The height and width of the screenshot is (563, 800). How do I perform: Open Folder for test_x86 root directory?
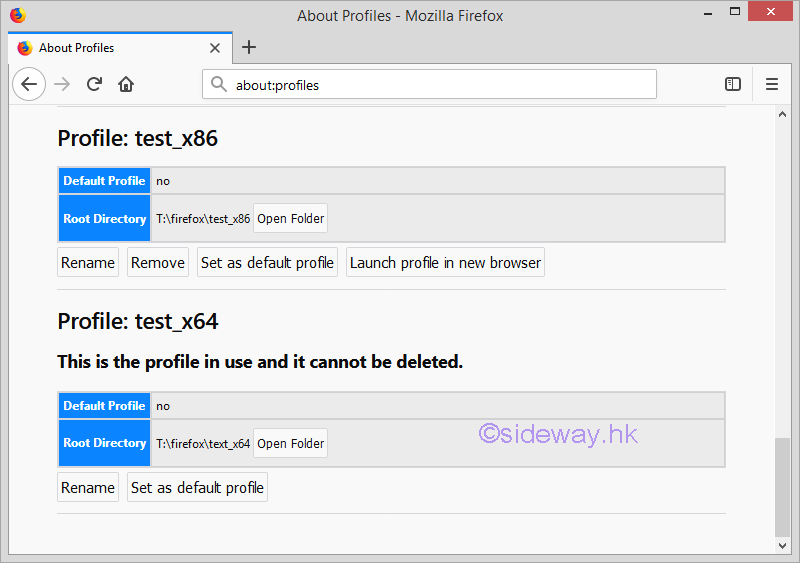pyautogui.click(x=290, y=219)
